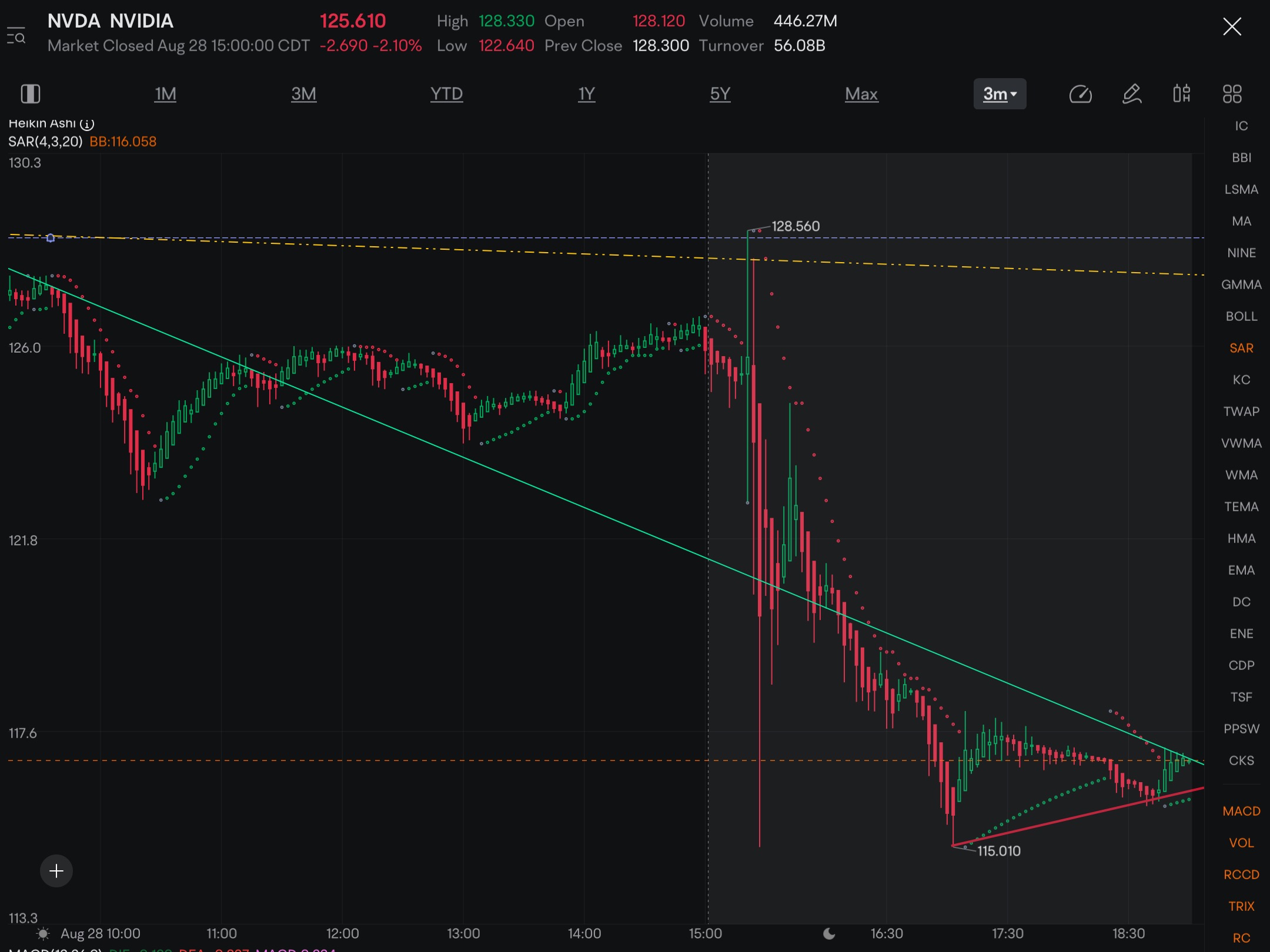
Task: Select WMA in indicator list
Action: [x=1241, y=475]
